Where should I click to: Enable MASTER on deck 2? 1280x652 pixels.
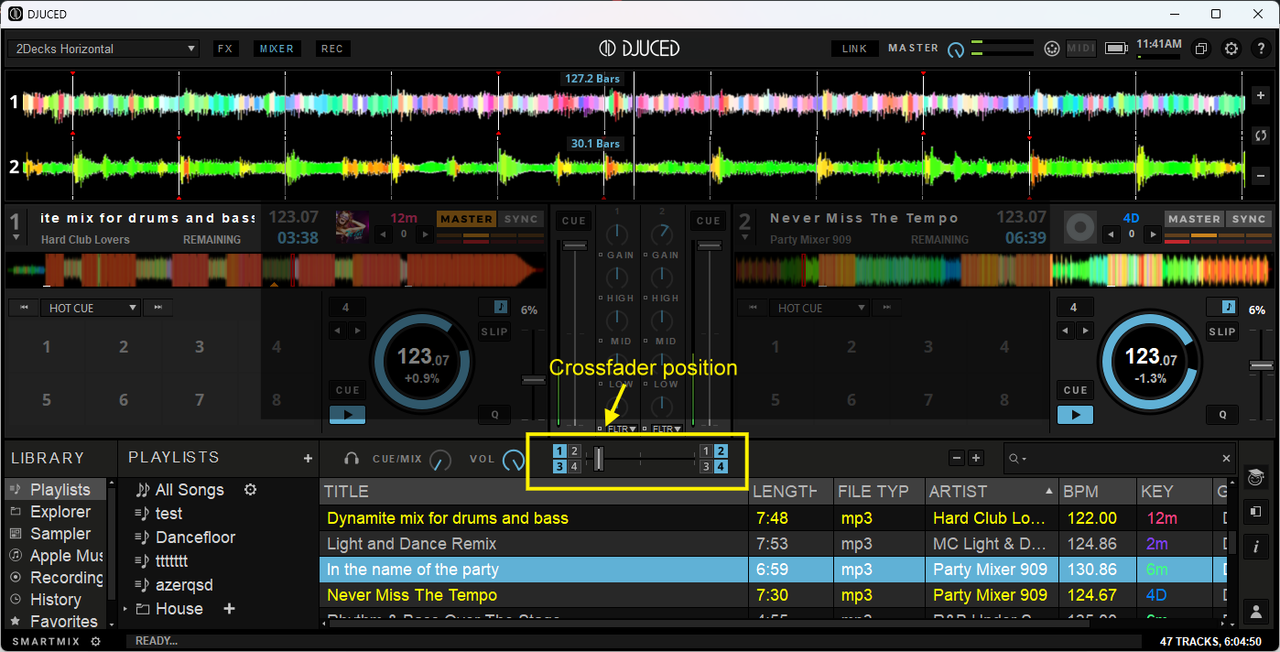coord(1194,219)
